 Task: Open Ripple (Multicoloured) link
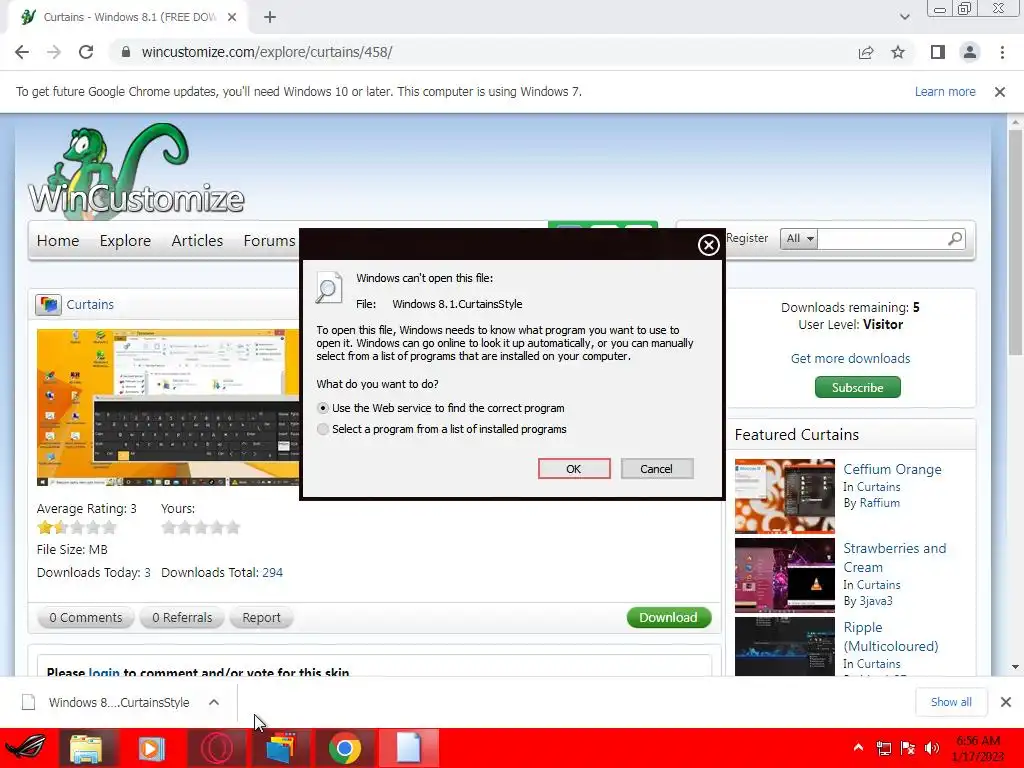891,637
